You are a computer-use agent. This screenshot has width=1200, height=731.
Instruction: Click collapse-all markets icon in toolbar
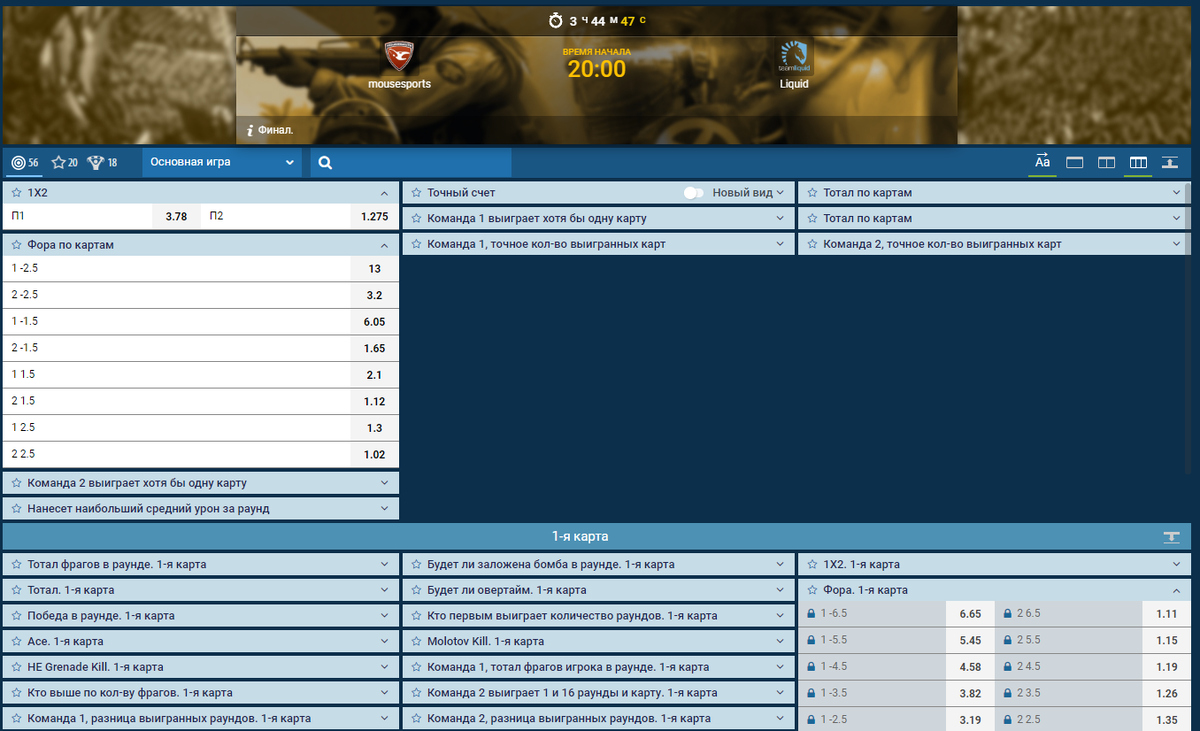[x=1168, y=163]
